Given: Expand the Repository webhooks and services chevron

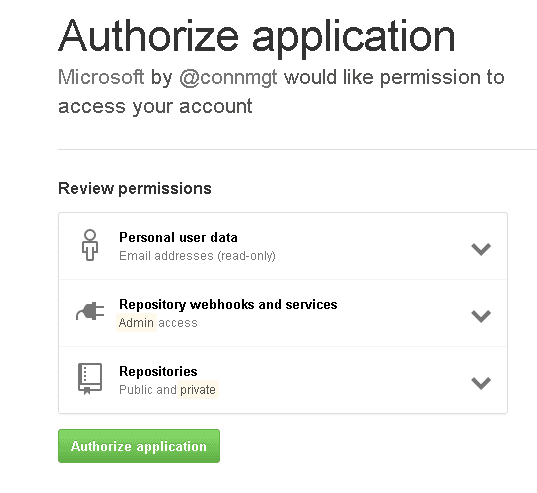Looking at the screenshot, I should tap(481, 316).
